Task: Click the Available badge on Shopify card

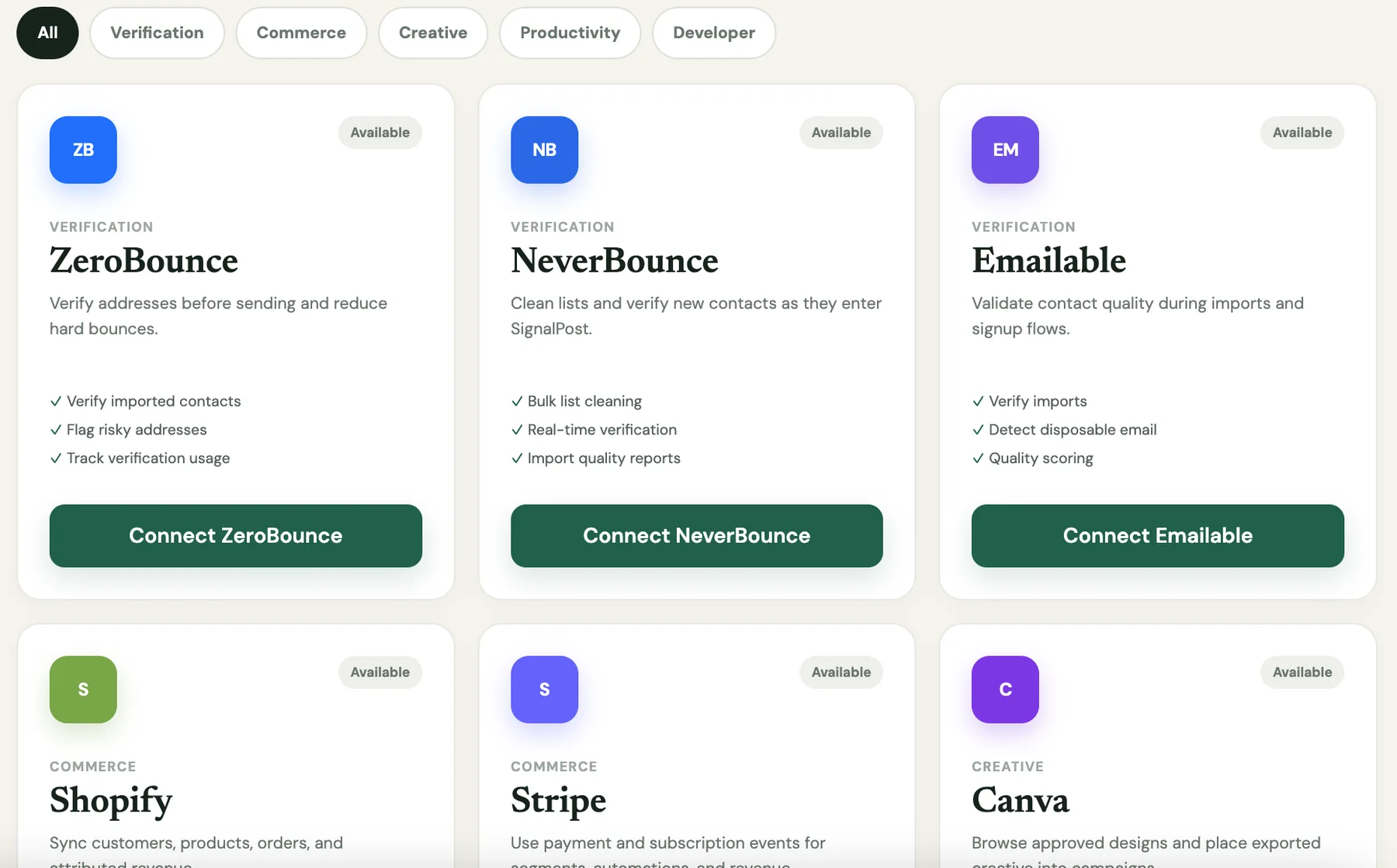Action: click(x=380, y=673)
